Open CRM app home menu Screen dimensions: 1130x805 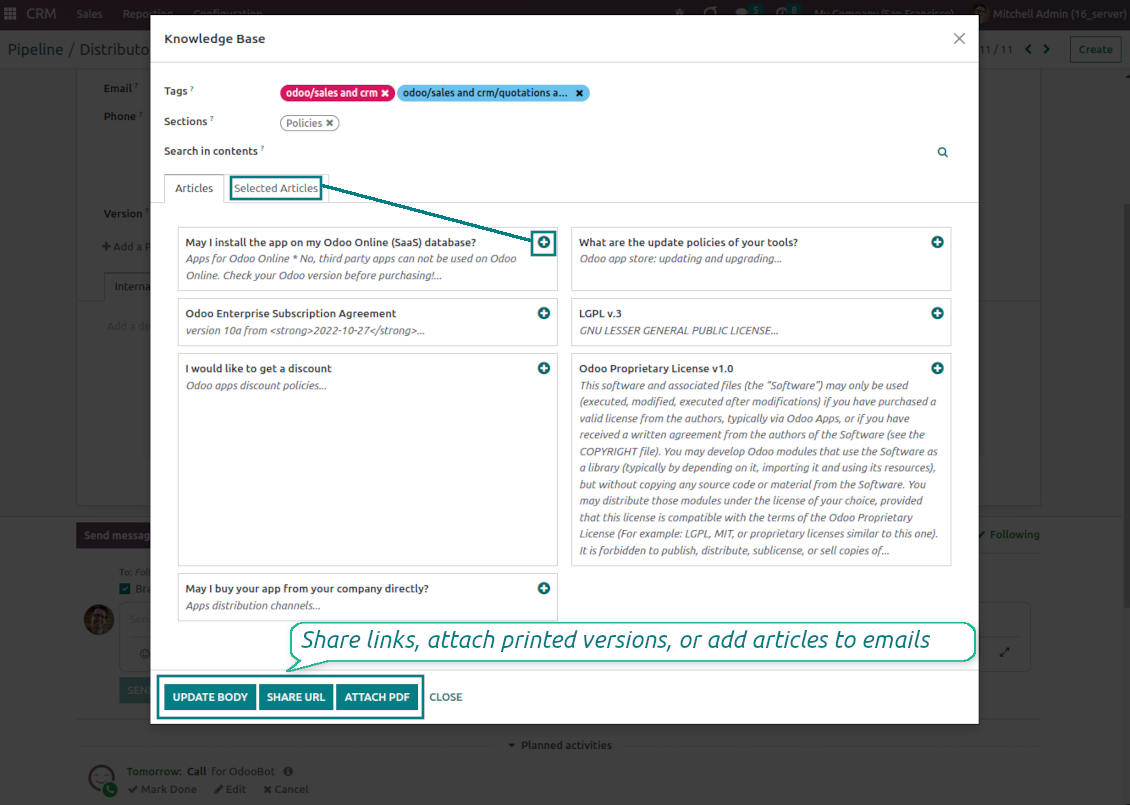(x=41, y=14)
